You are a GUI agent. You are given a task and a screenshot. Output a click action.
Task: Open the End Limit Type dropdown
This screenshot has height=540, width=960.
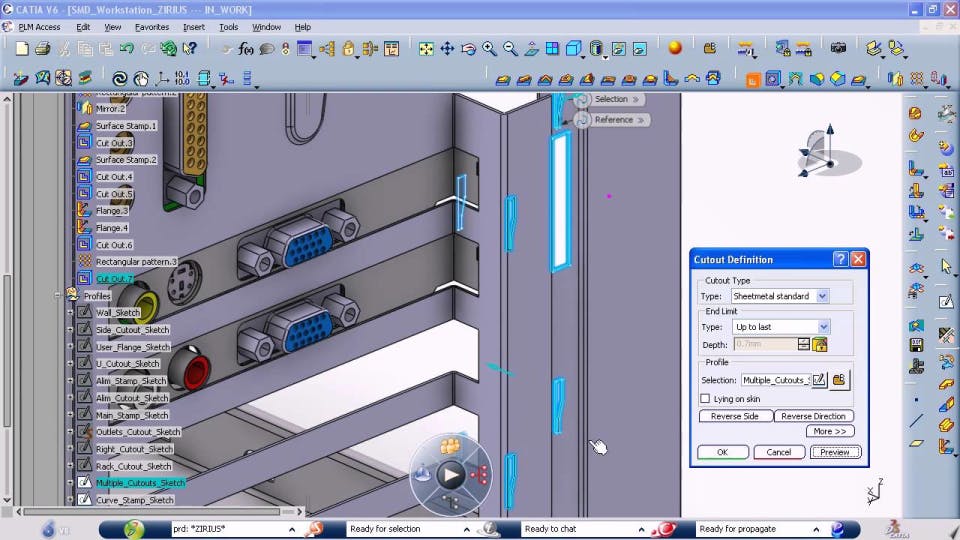click(823, 327)
